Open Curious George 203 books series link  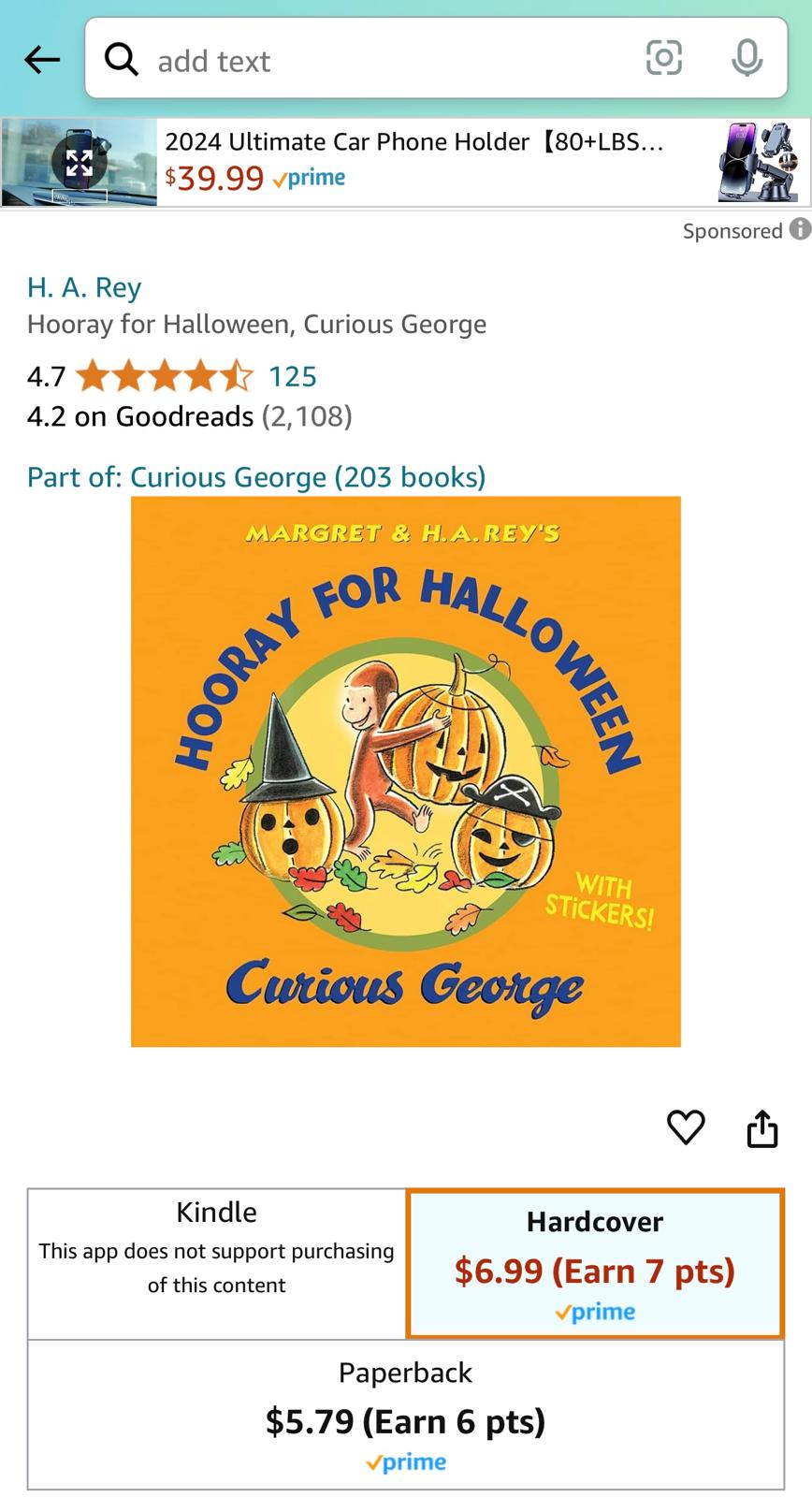point(256,477)
